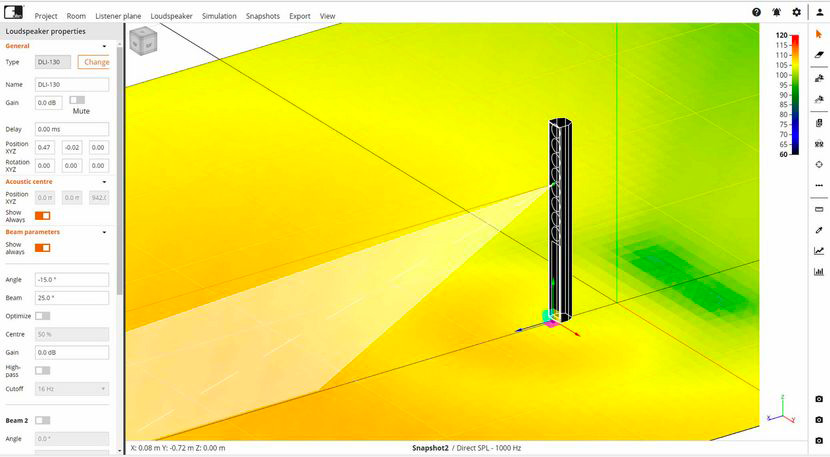
Task: Click the copy documents icon in the right toolbar
Action: (819, 123)
